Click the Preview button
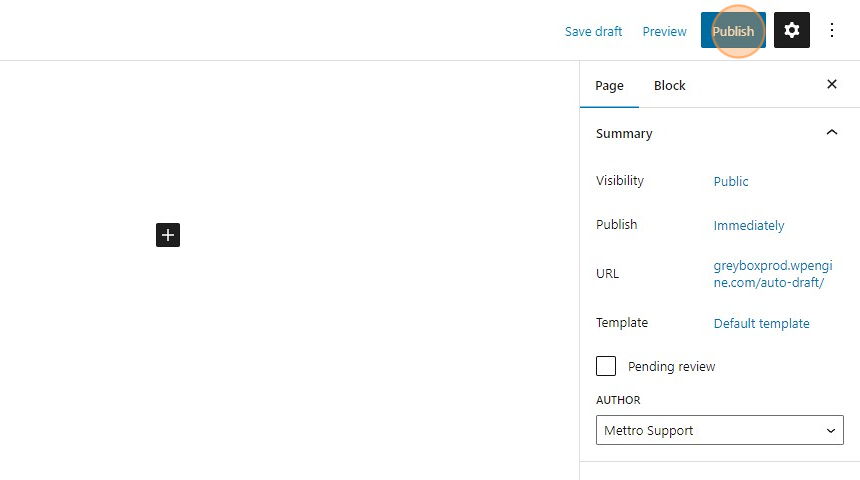 tap(664, 31)
